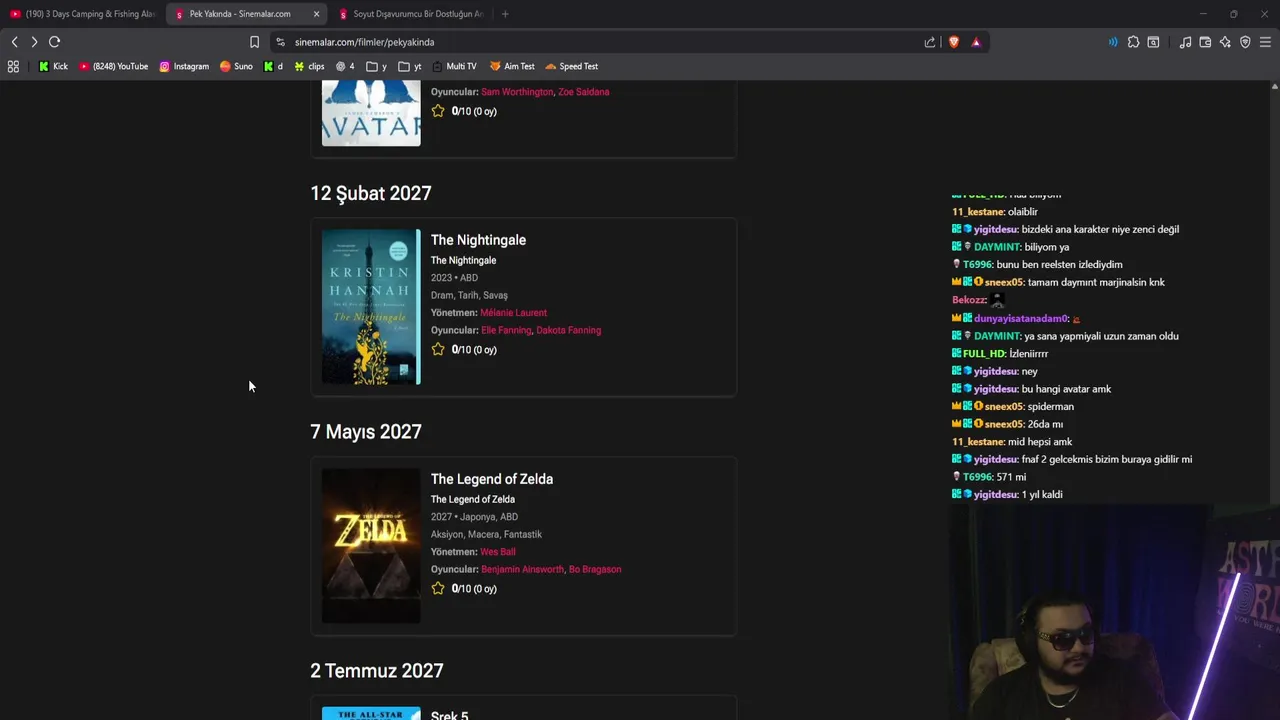Image resolution: width=1280 pixels, height=720 pixels.
Task: Open the browser hamburger main menu
Action: tap(1265, 42)
